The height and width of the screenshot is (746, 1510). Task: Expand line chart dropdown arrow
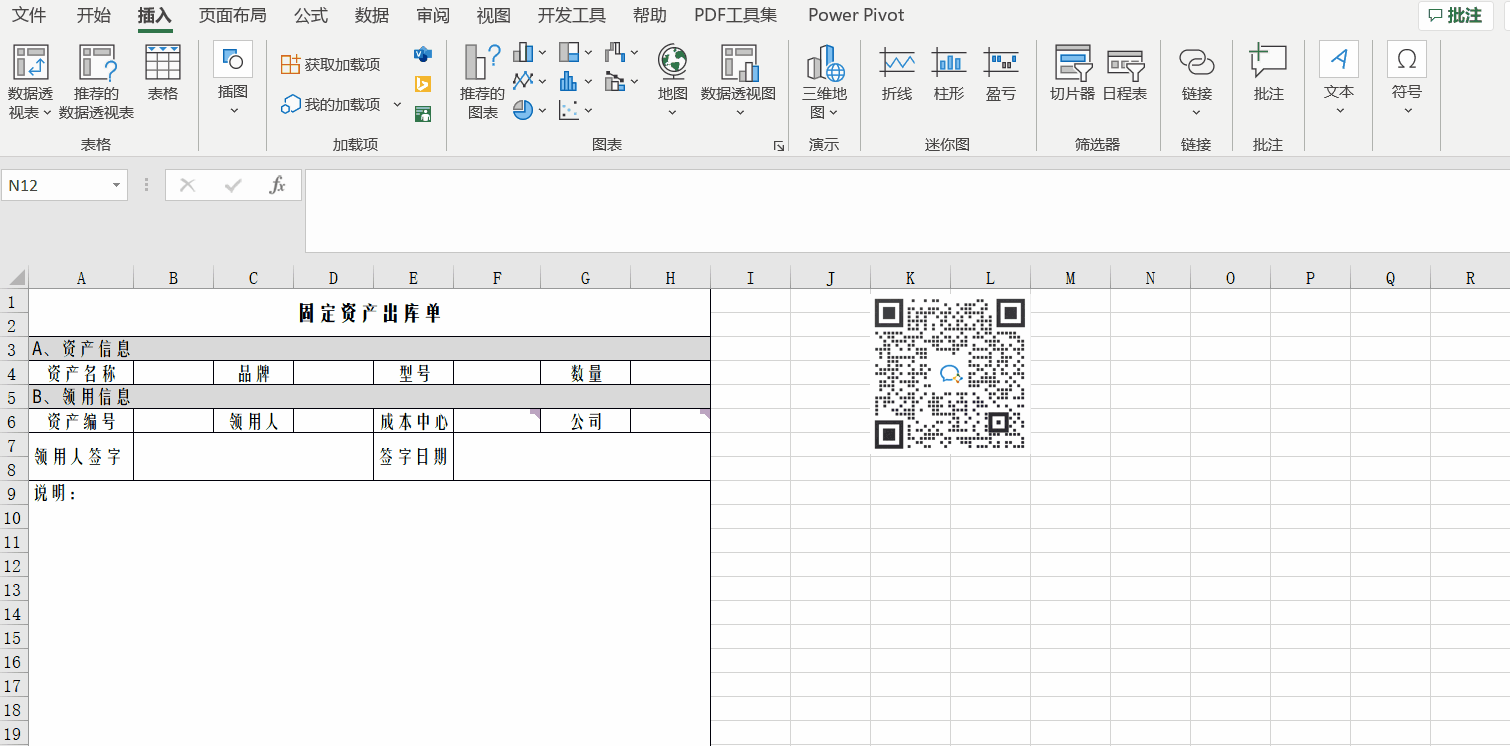click(543, 81)
